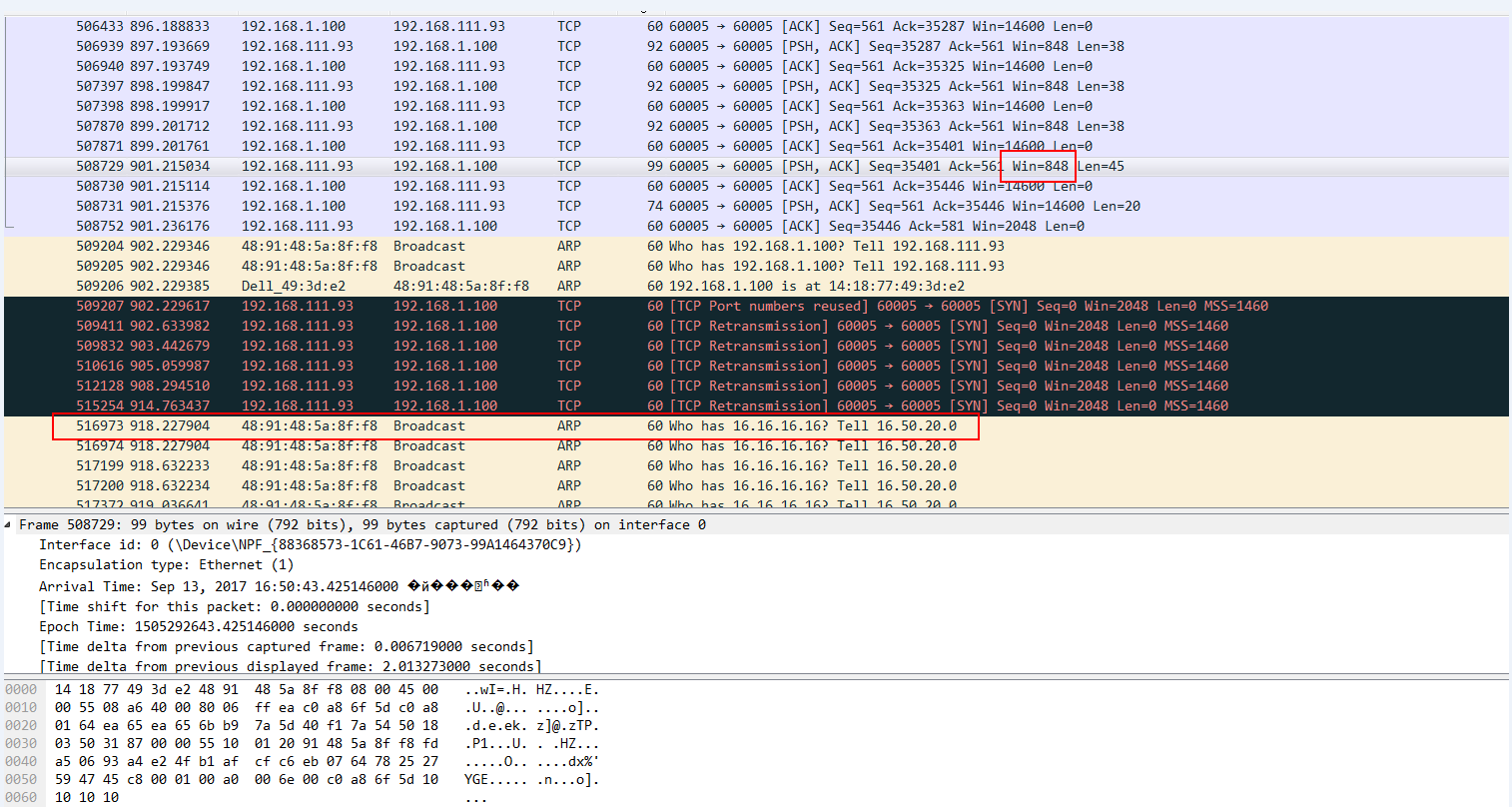Select packet 507397 PSH, ACK Seq=35325
The image size is (1512, 807).
click(x=756, y=86)
